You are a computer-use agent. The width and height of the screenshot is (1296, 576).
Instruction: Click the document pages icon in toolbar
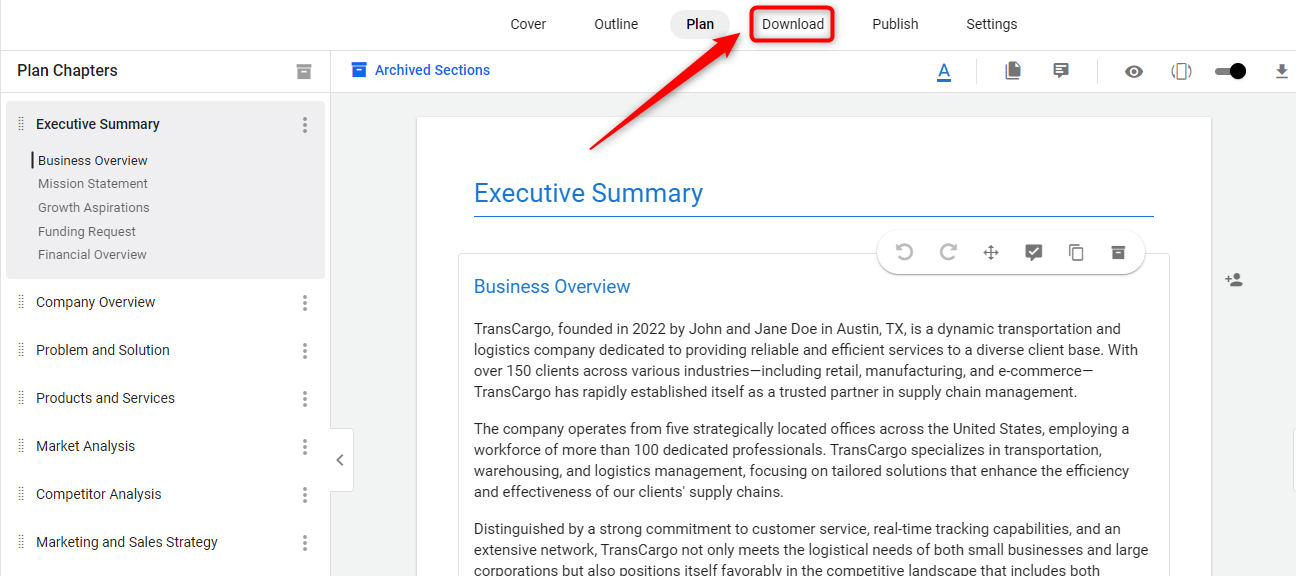[x=1013, y=71]
